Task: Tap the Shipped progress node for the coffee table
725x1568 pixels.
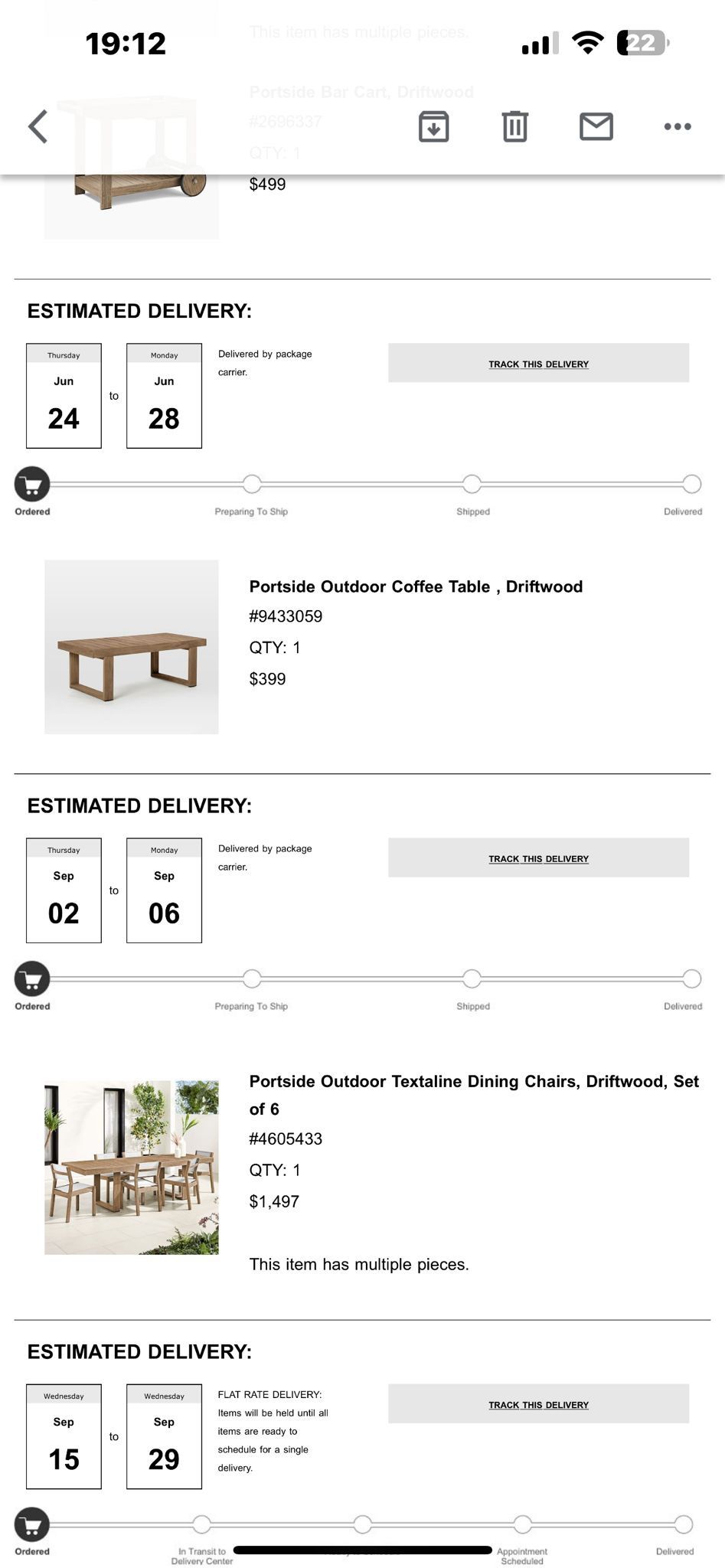Action: coord(473,979)
